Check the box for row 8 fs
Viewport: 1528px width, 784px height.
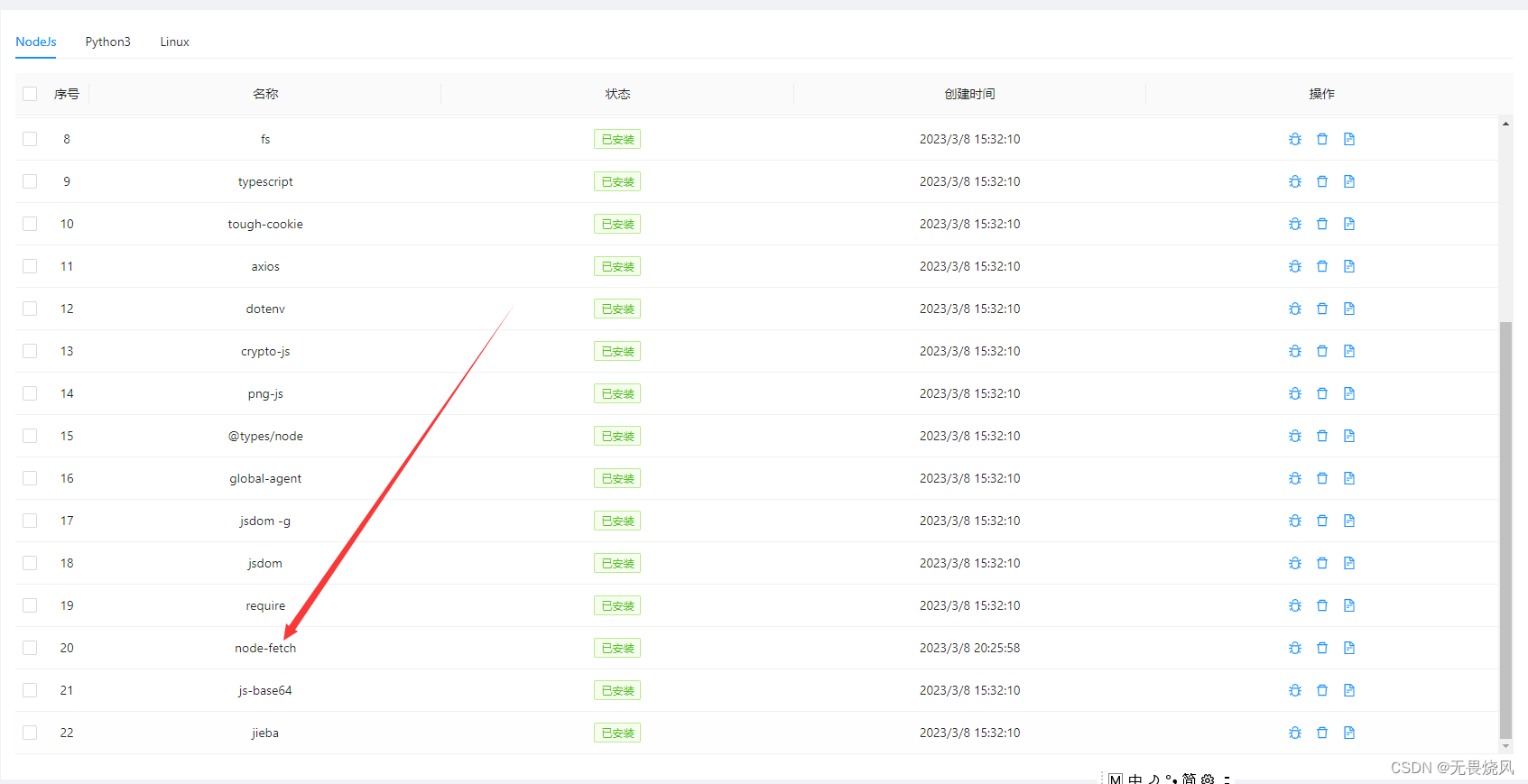coord(30,139)
